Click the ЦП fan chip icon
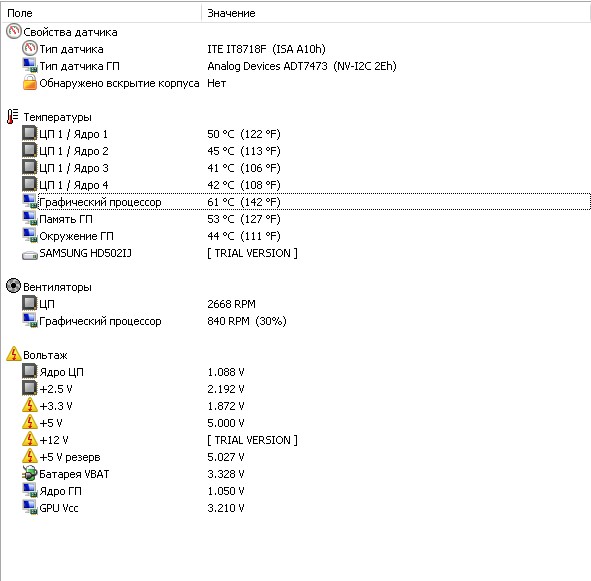This screenshot has width=591, height=581. point(30,303)
